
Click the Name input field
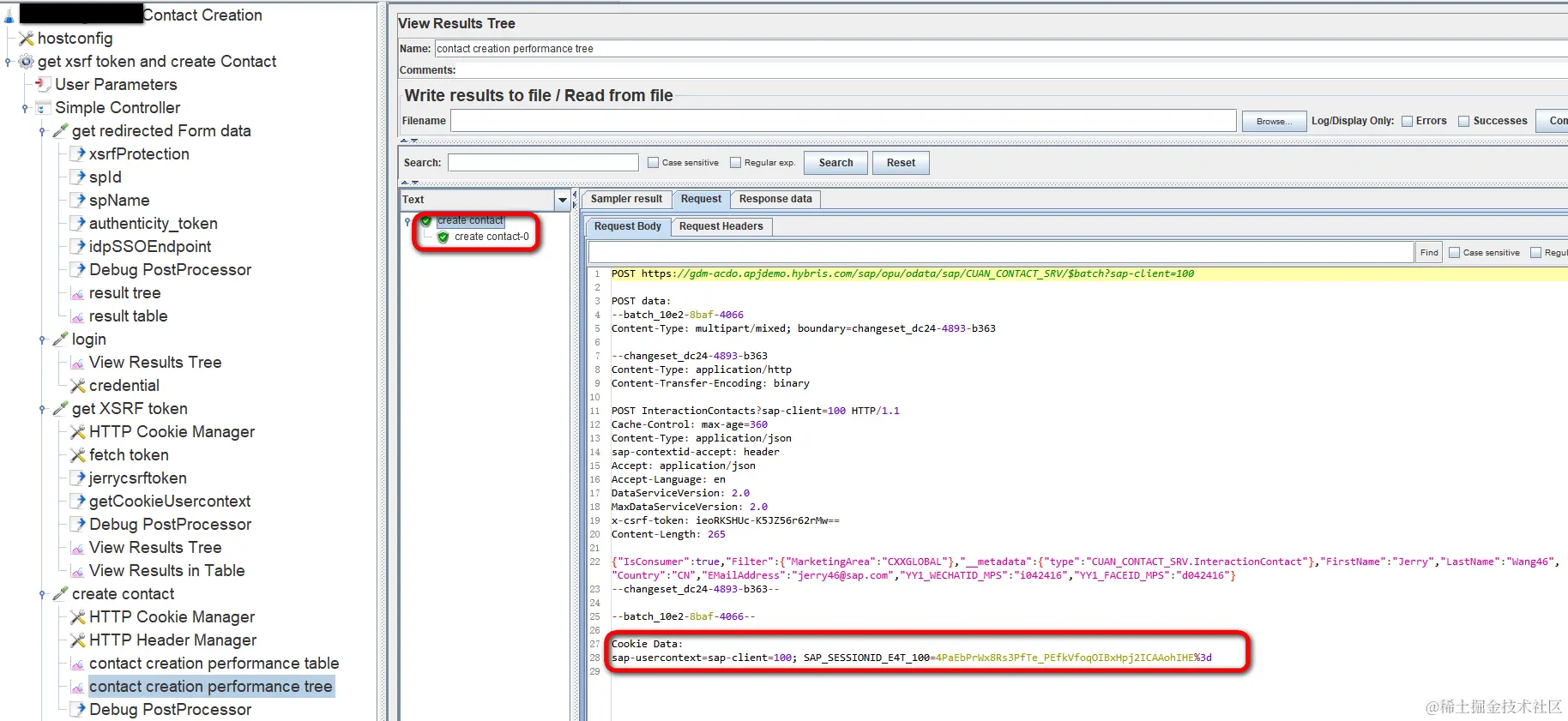click(x=1000, y=49)
